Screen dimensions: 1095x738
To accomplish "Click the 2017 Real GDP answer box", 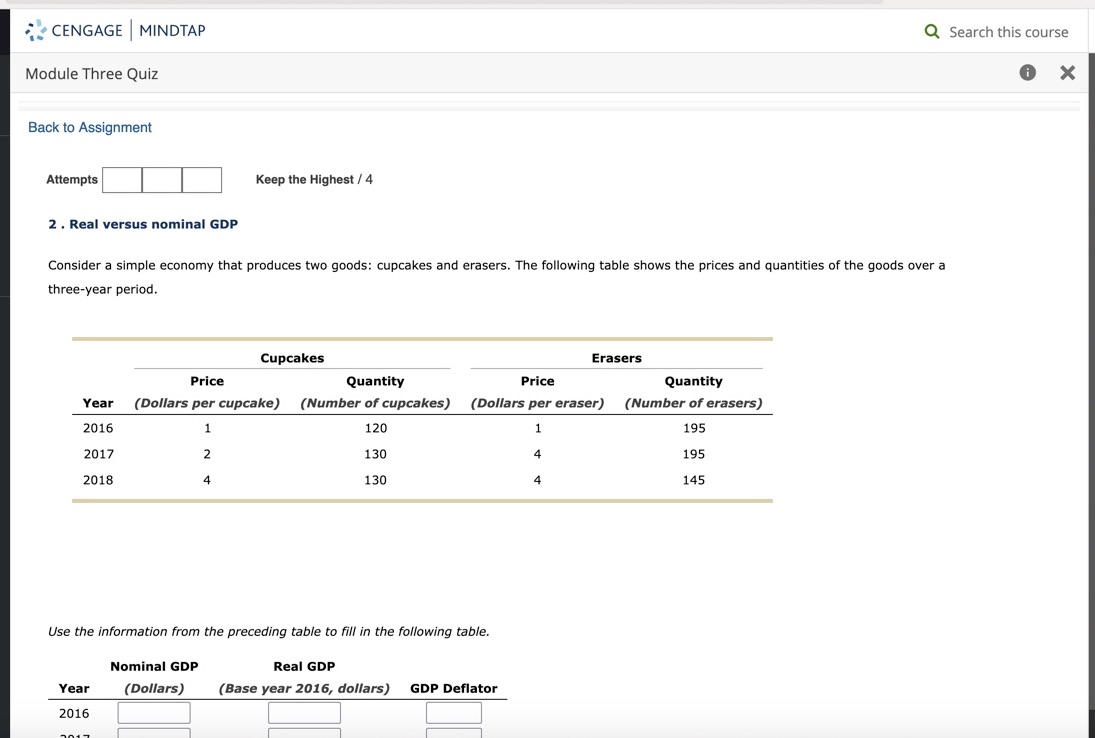I will click(x=304, y=735).
